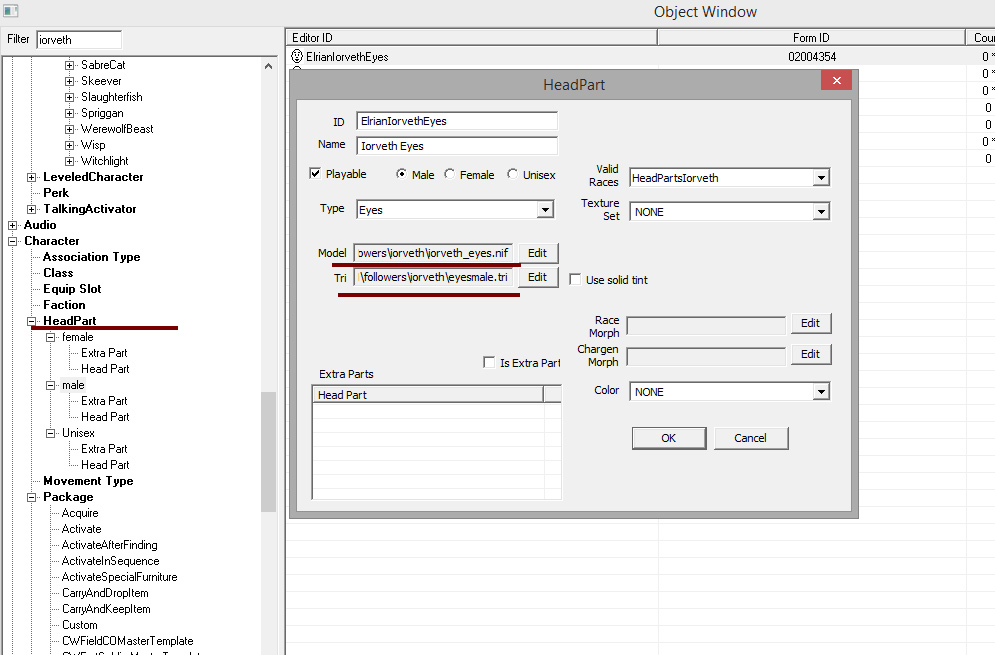This screenshot has width=995, height=655.
Task: Open the Type Eyes dropdown
Action: click(544, 209)
